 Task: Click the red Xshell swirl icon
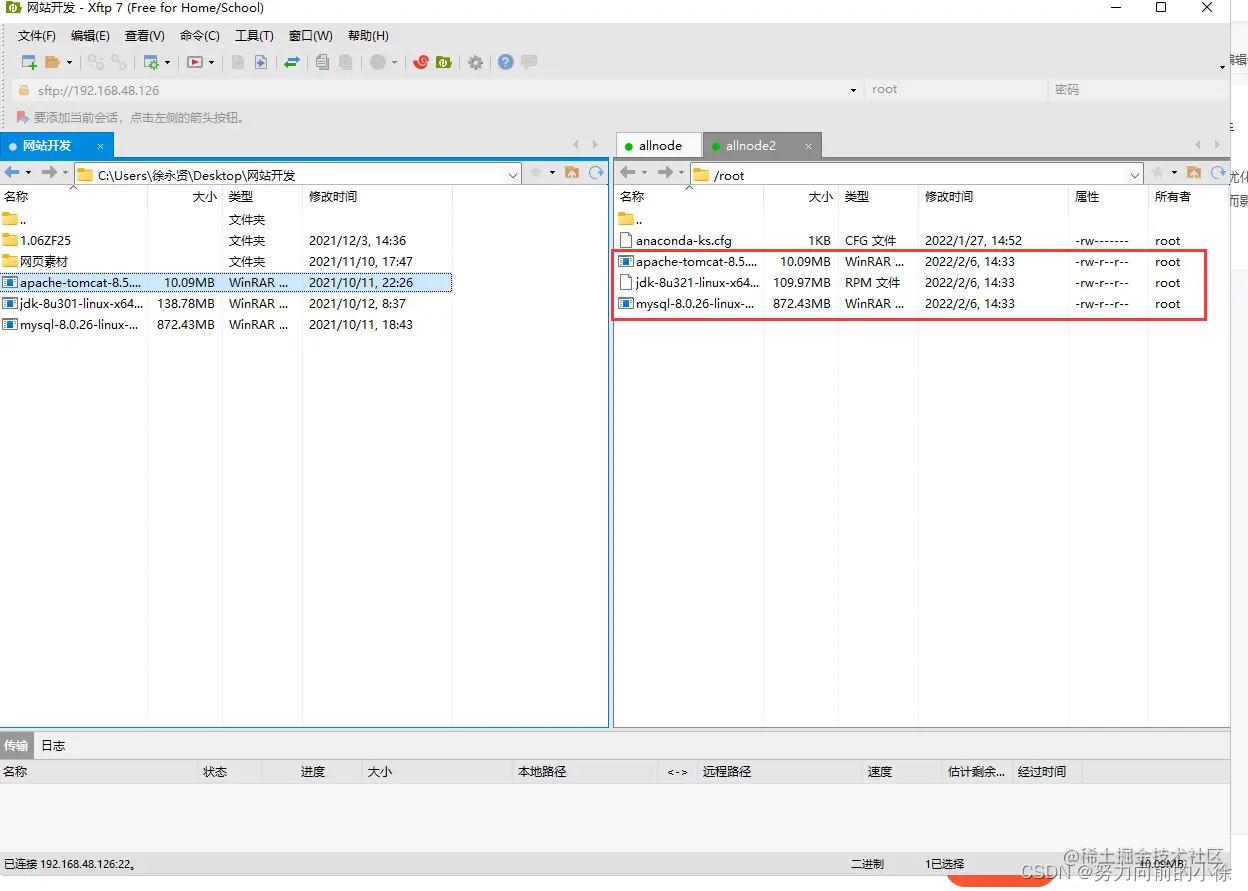coord(421,62)
